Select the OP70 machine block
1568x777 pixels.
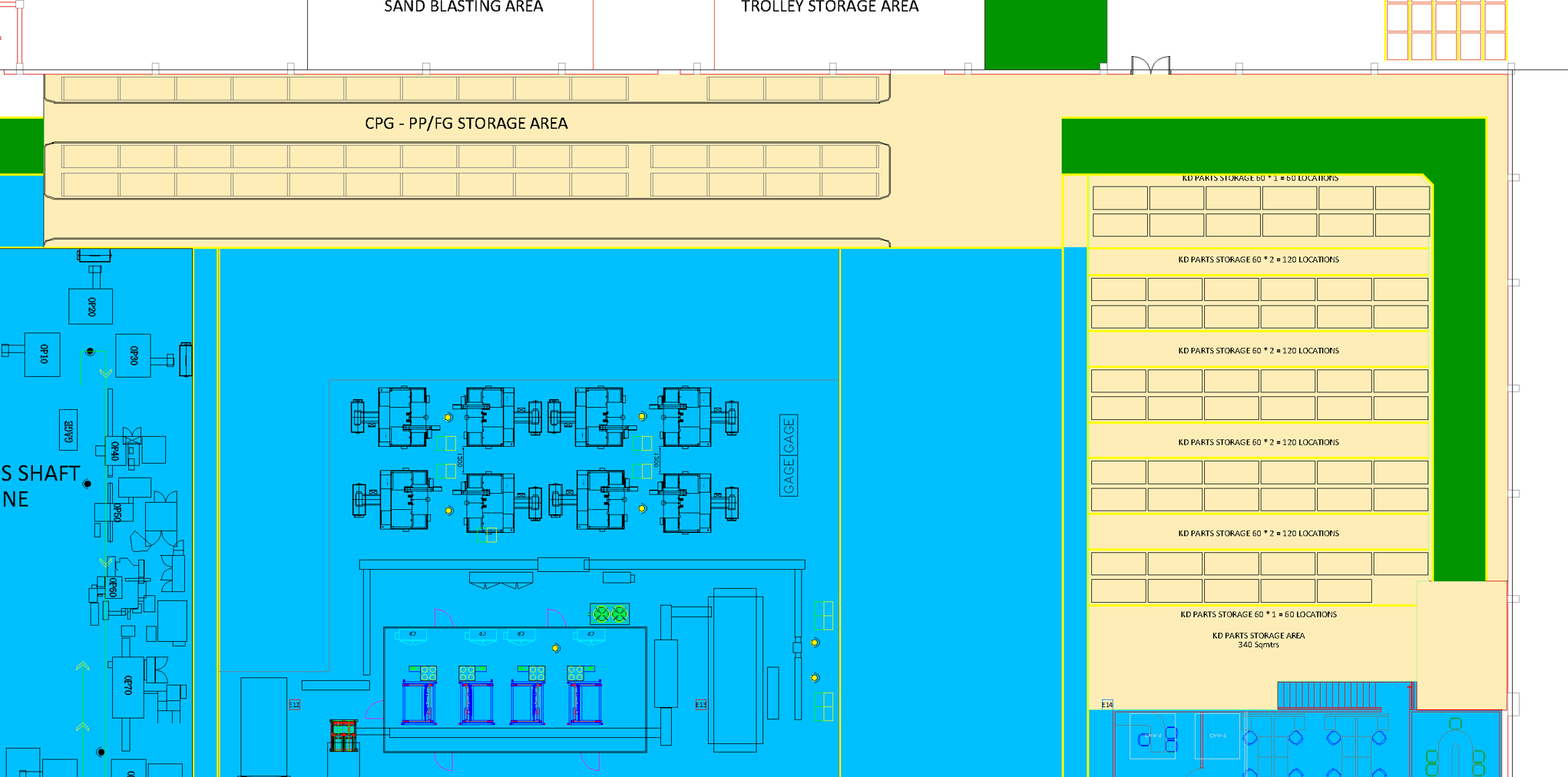(x=127, y=687)
